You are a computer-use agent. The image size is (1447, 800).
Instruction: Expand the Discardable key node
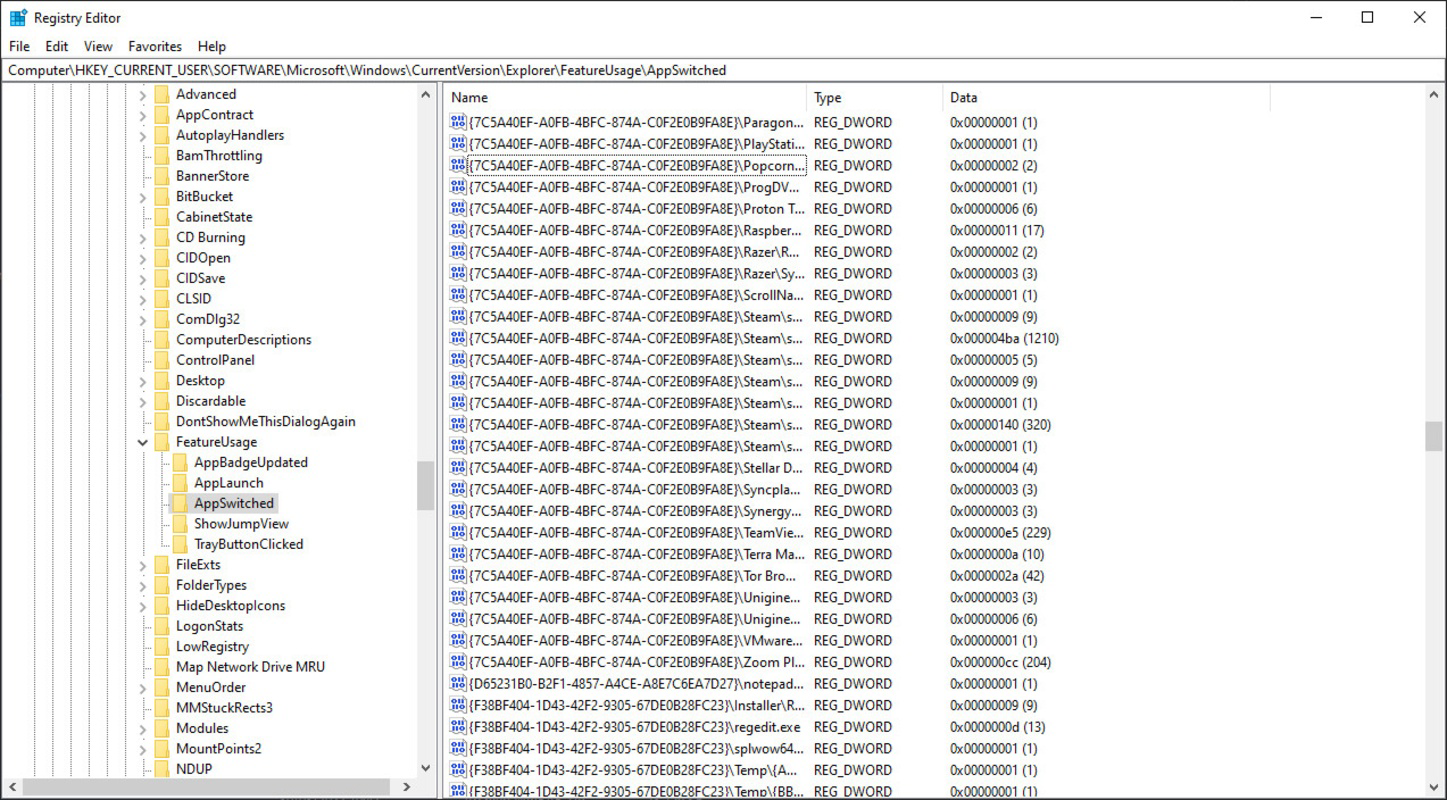pyautogui.click(x=142, y=401)
